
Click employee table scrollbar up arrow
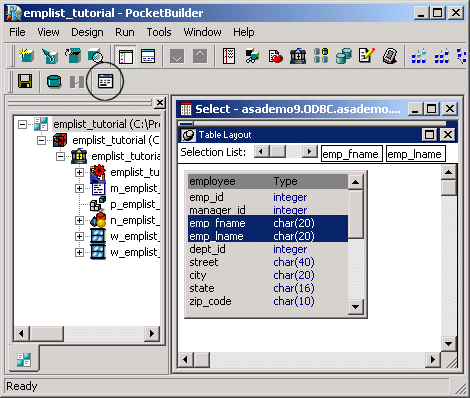[356, 182]
